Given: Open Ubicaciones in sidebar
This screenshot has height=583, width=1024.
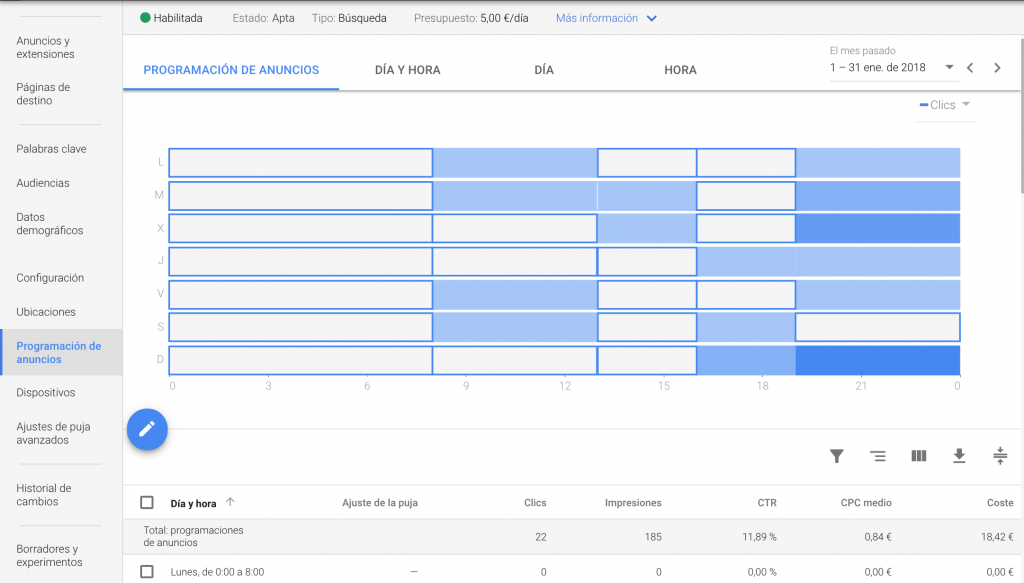Looking at the screenshot, I should pos(46,312).
